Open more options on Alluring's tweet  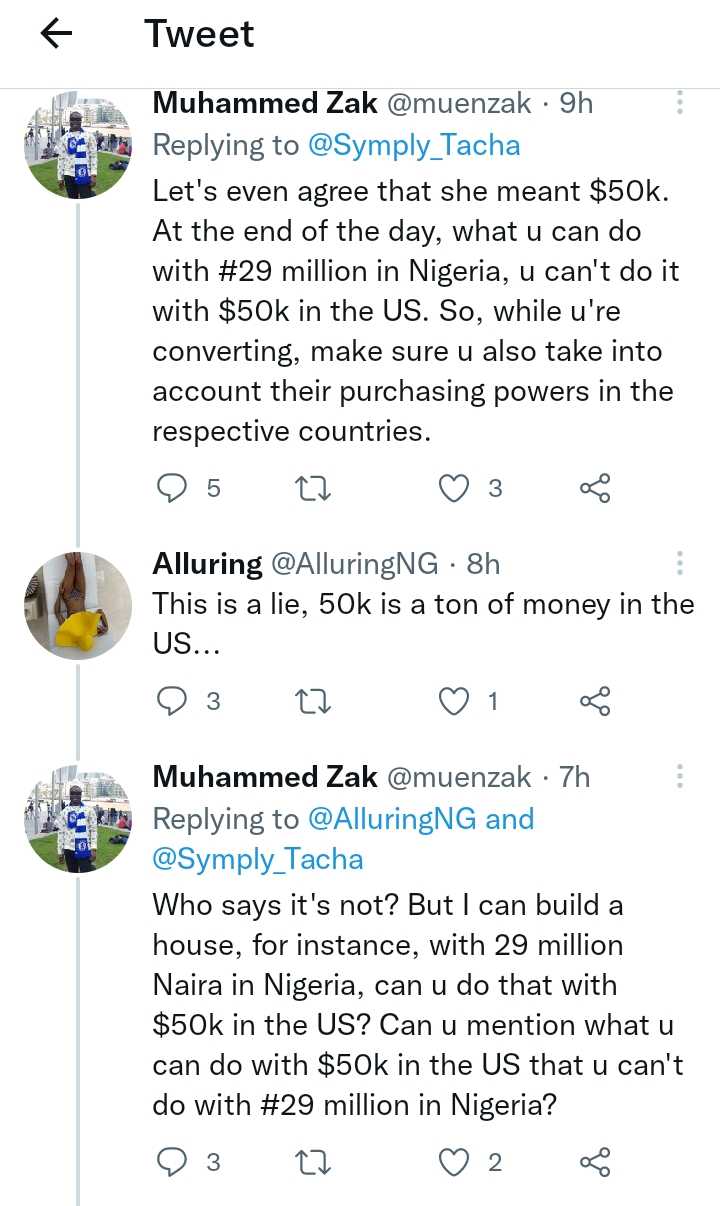pyautogui.click(x=680, y=563)
